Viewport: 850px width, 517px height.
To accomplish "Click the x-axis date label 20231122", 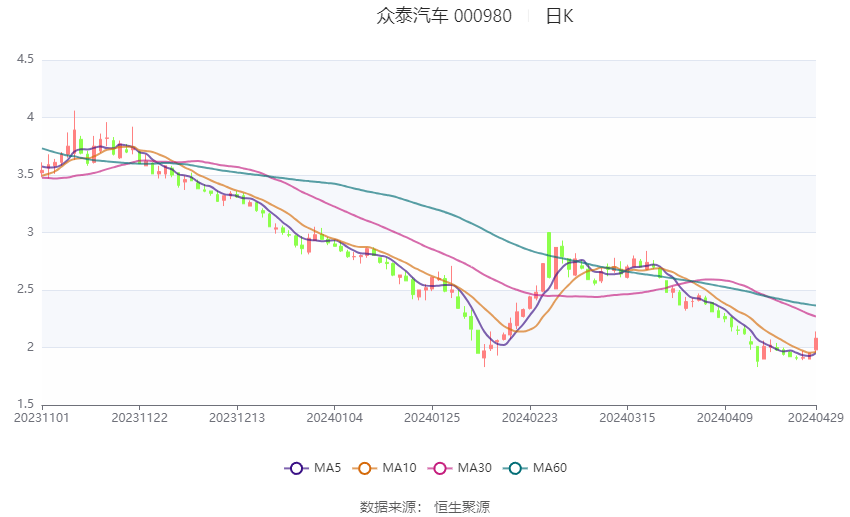I will point(139,418).
